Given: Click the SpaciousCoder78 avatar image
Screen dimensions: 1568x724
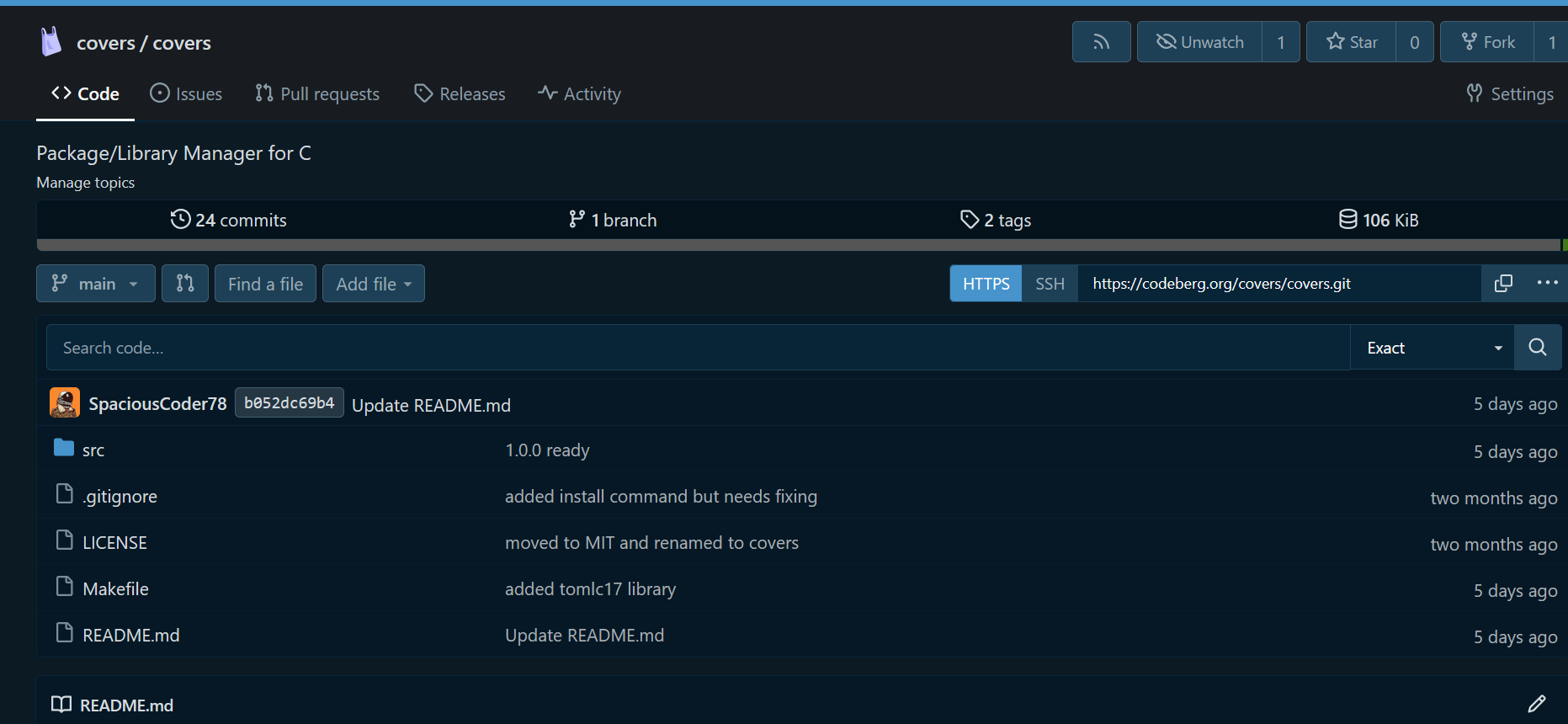Looking at the screenshot, I should (65, 403).
